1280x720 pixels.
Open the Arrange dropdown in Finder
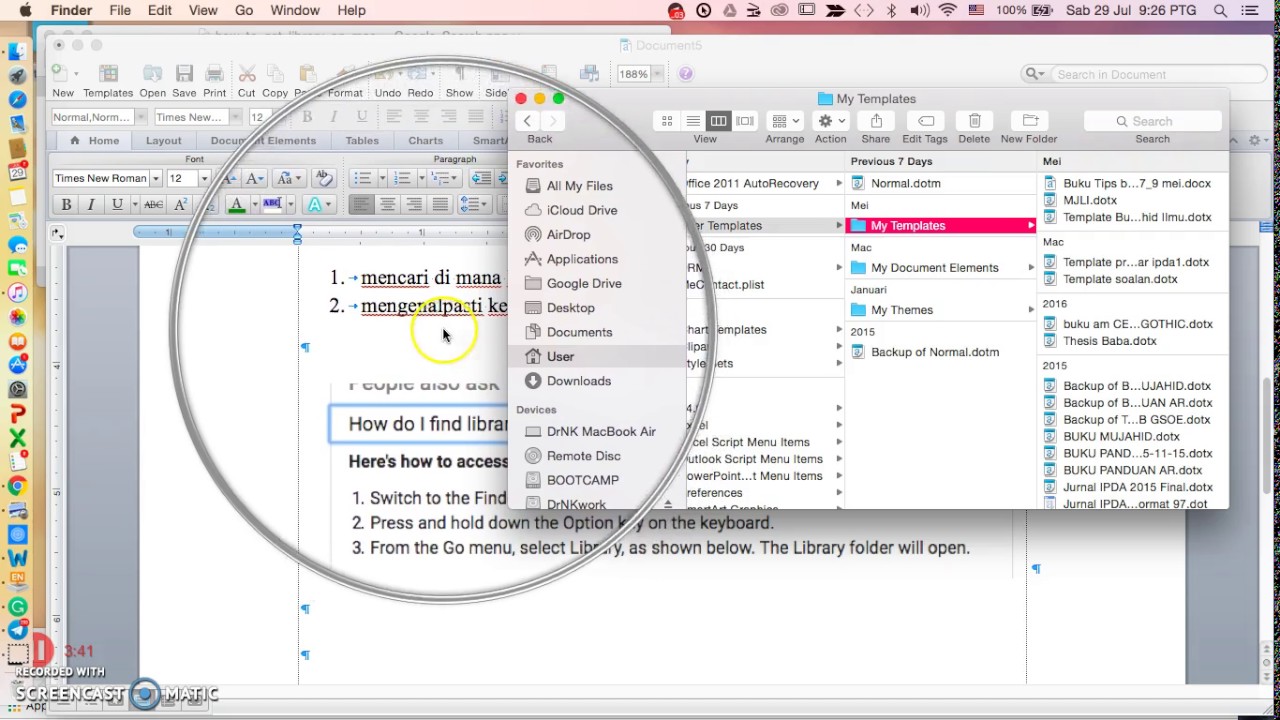tap(785, 121)
